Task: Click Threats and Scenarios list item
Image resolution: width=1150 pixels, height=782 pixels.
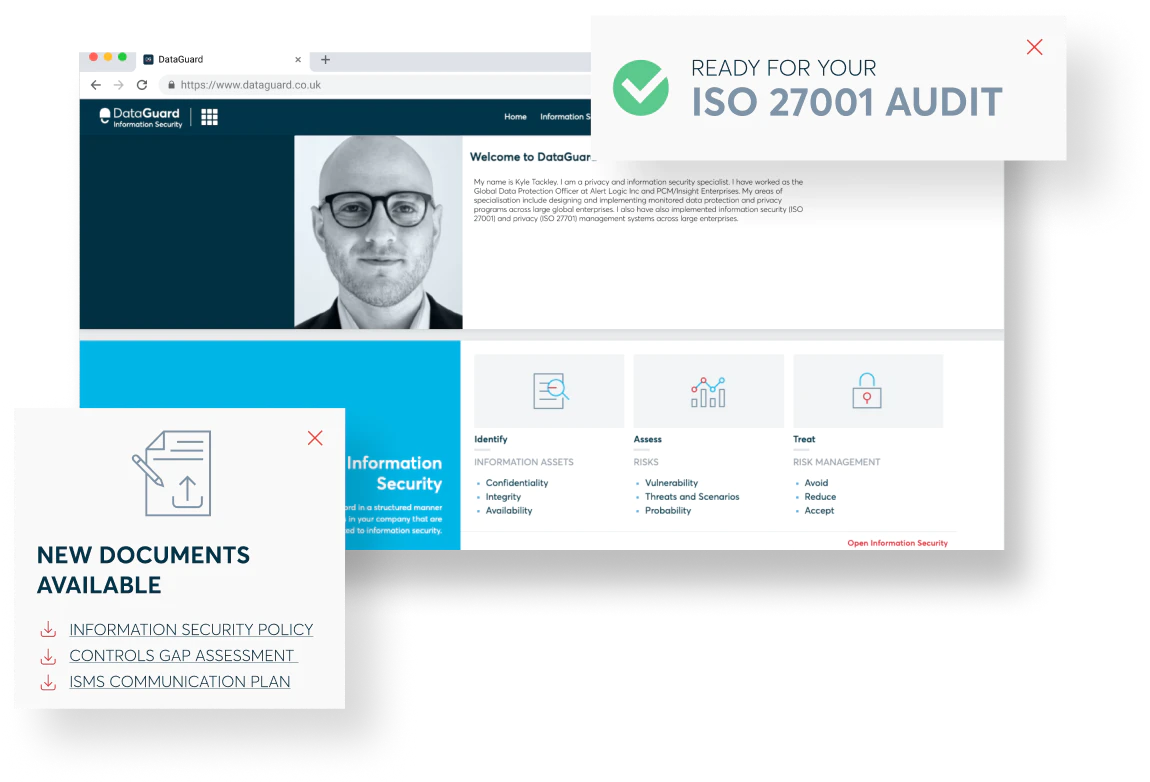Action: tap(692, 497)
